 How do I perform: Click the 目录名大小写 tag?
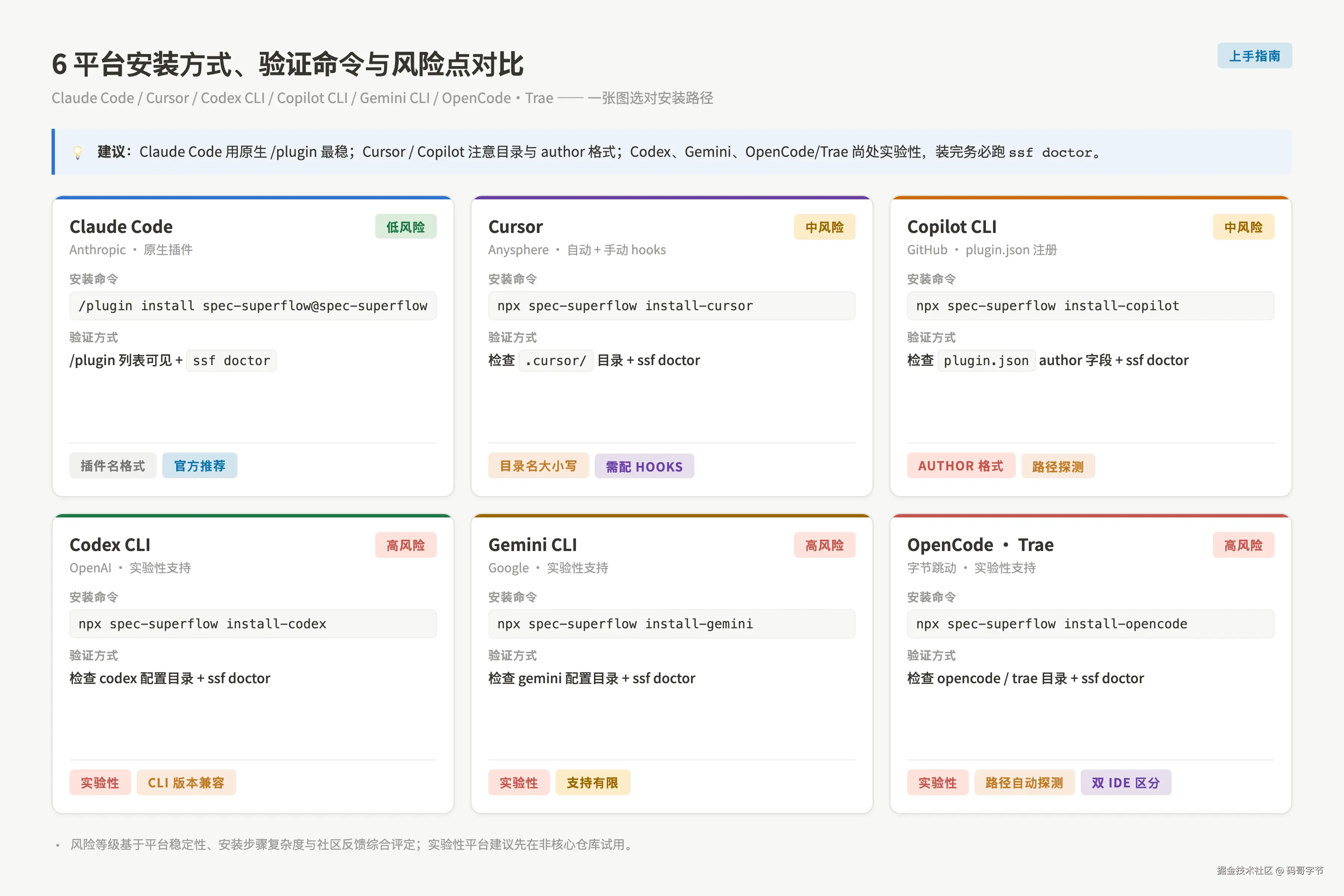538,466
